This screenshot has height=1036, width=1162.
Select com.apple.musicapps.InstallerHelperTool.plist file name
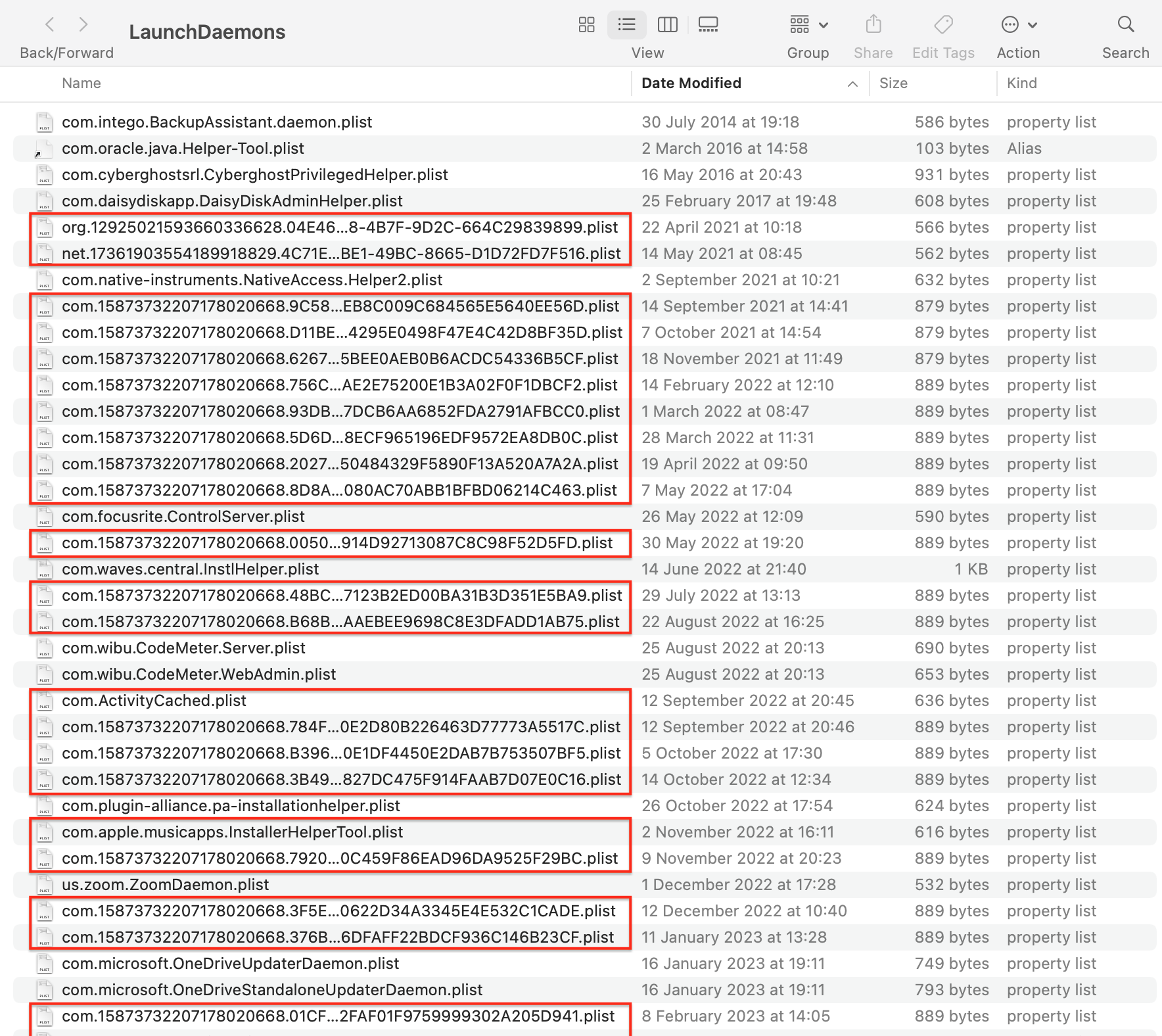232,832
